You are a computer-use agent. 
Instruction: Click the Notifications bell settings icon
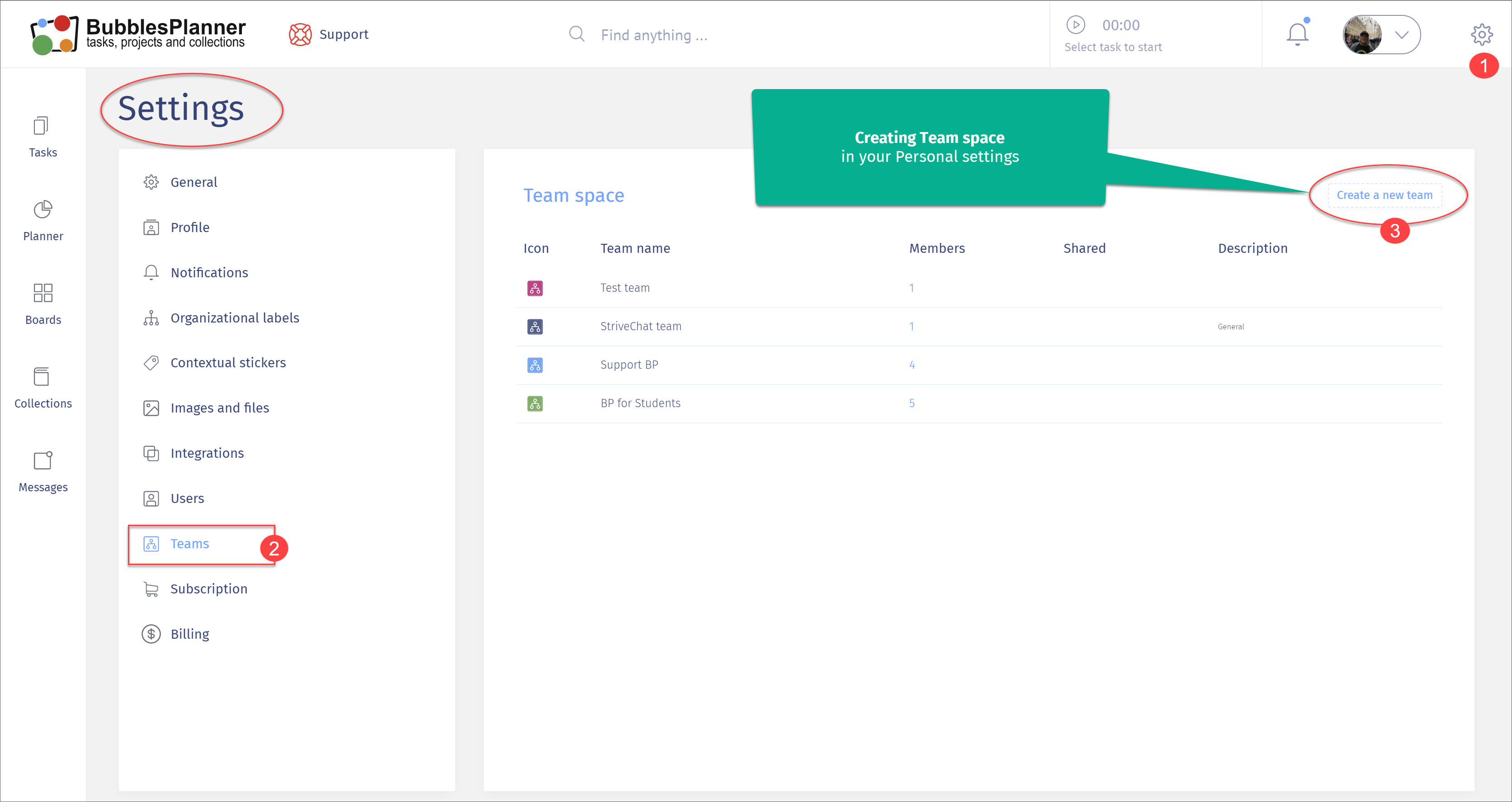tap(151, 272)
